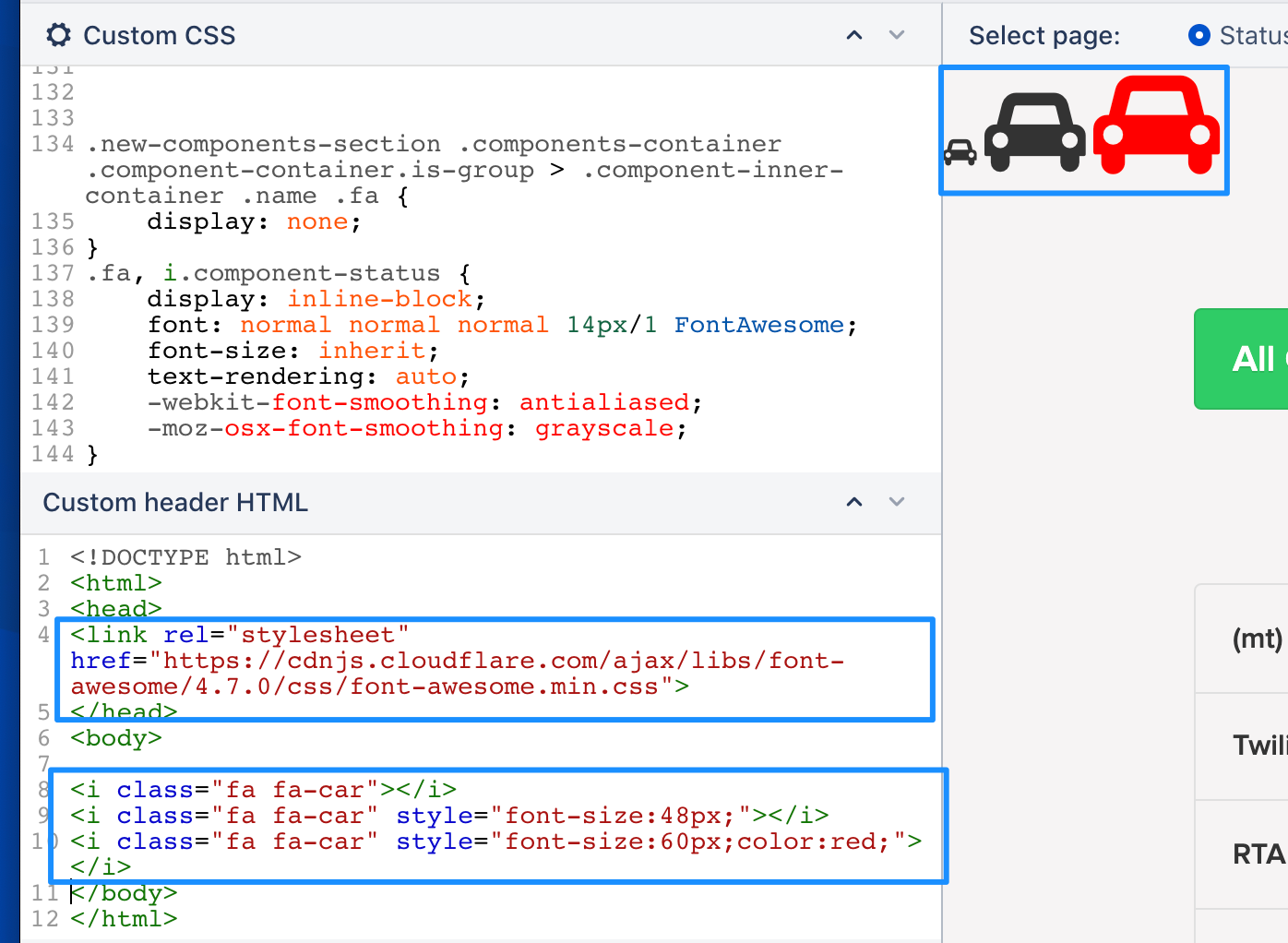Viewport: 1288px width, 943px height.
Task: Open the settings gear beside Custom CSS
Action: pyautogui.click(x=58, y=34)
